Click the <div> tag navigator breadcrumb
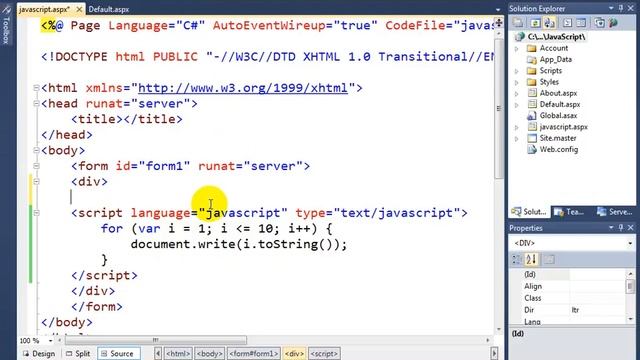Image resolution: width=640 pixels, height=360 pixels. [x=294, y=353]
